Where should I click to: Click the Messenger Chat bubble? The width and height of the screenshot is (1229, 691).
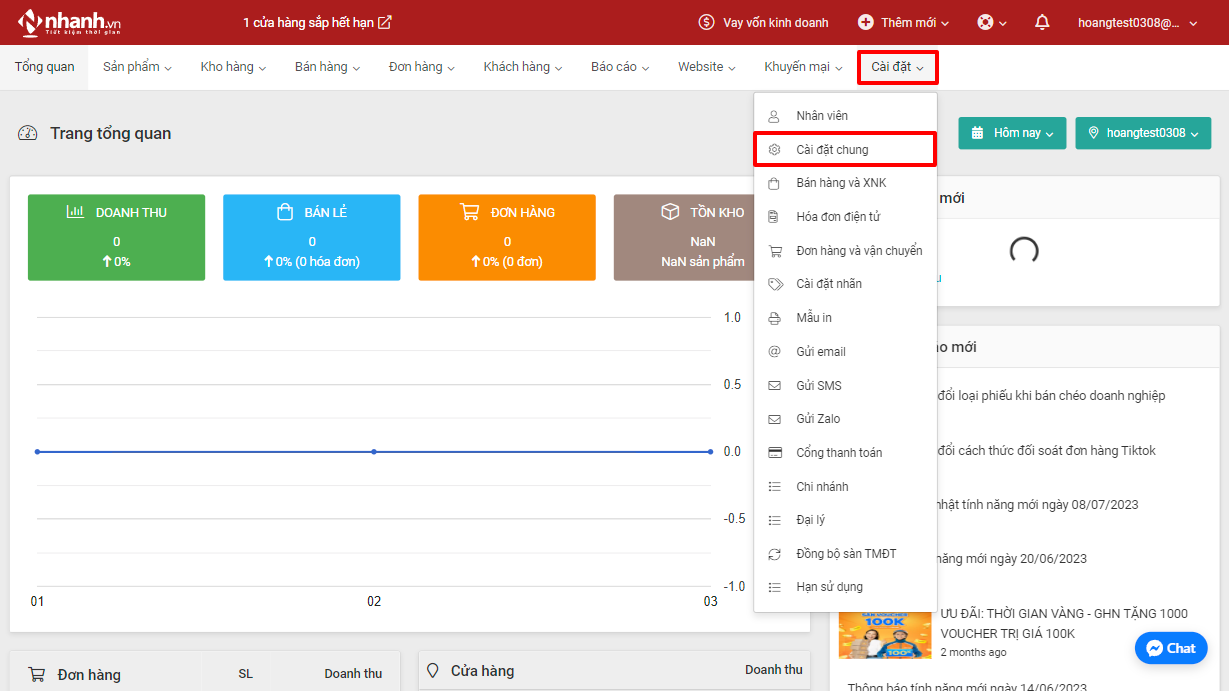click(1171, 648)
